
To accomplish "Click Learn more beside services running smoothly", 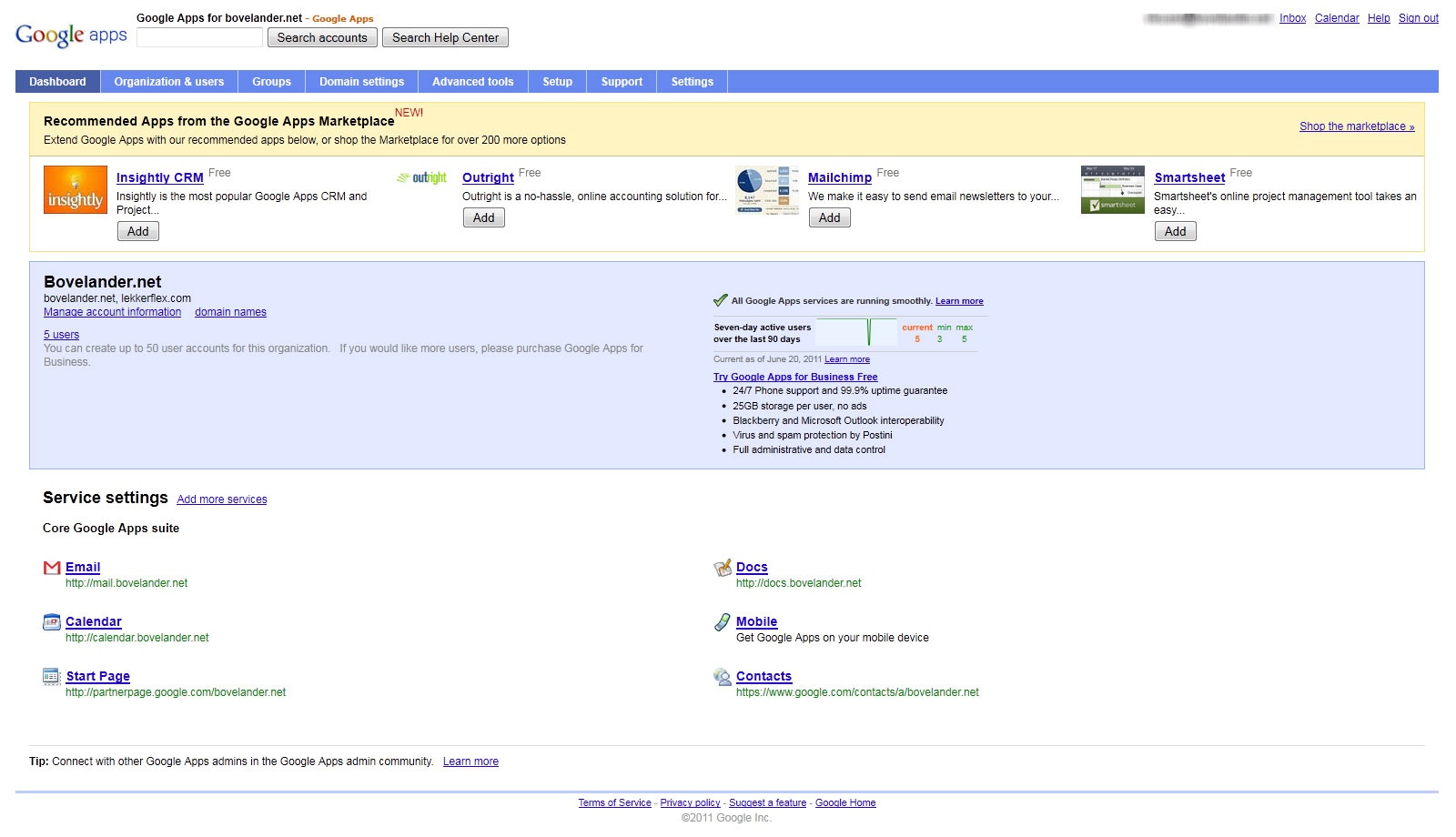I will click(959, 301).
